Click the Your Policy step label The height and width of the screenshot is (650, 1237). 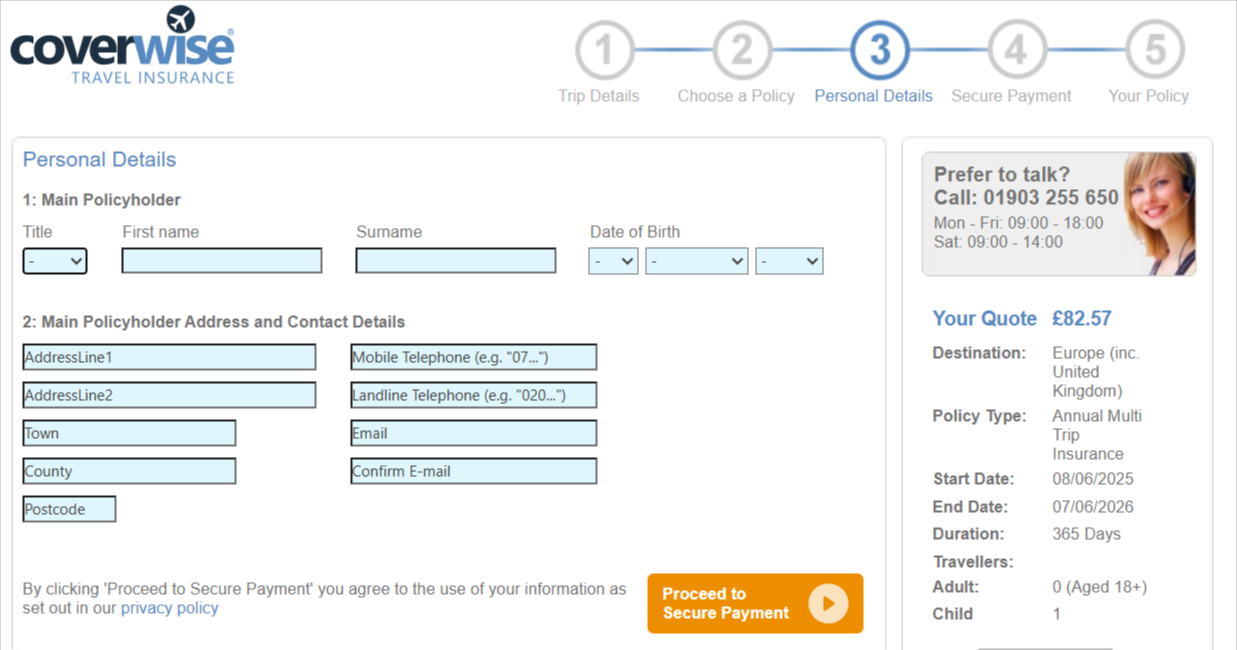[x=1148, y=96]
